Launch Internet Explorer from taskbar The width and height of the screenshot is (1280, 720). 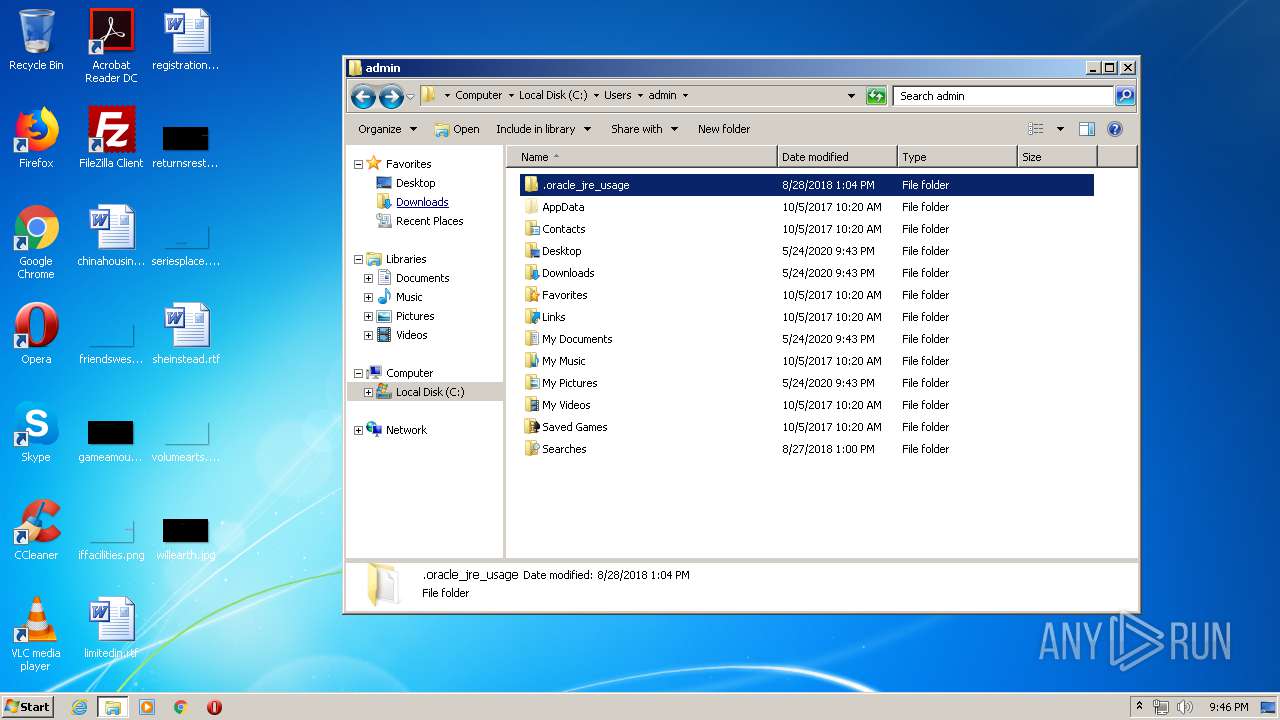[x=80, y=707]
